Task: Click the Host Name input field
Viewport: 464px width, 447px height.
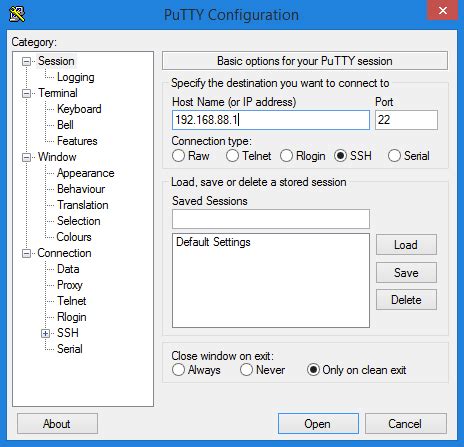Action: pyautogui.click(x=271, y=120)
